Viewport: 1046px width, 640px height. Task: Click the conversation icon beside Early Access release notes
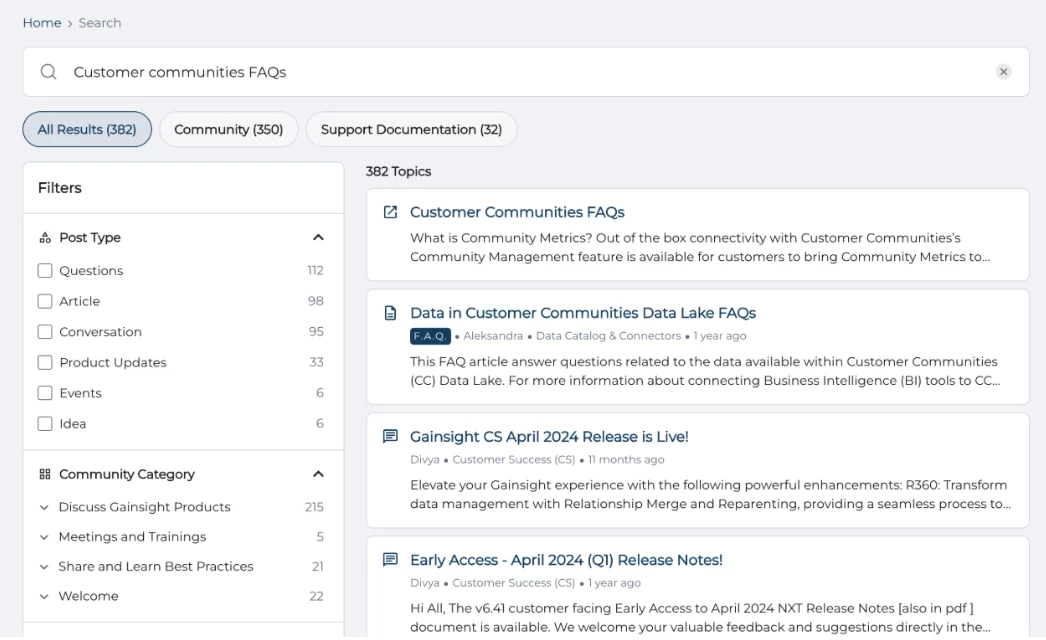point(390,559)
